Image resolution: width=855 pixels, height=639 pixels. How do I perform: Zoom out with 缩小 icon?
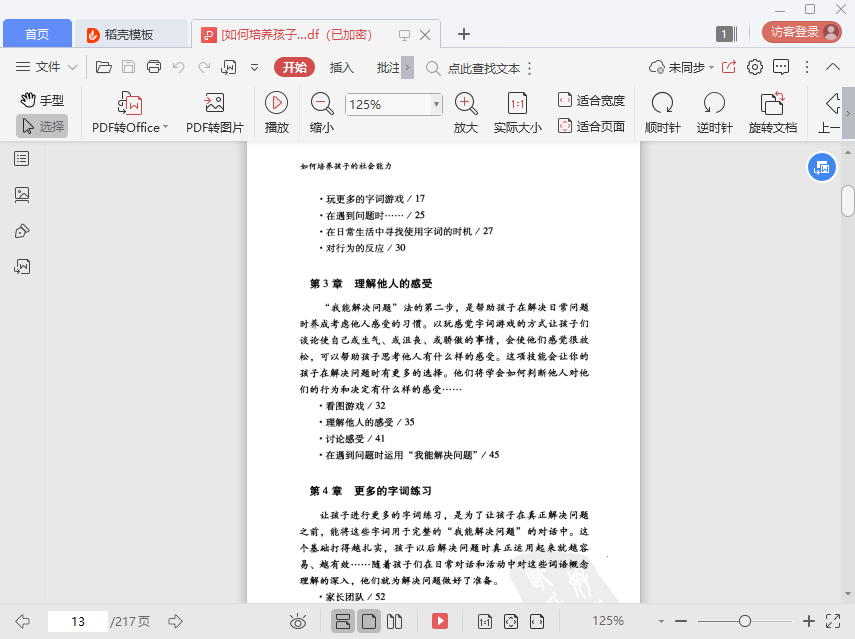coord(322,113)
